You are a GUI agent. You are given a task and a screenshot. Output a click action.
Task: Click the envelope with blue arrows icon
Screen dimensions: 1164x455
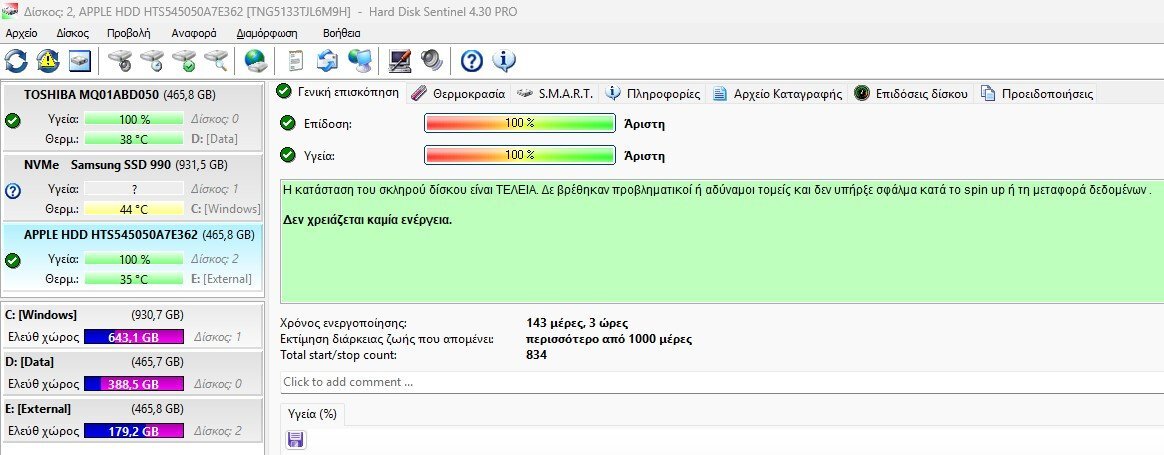click(327, 60)
